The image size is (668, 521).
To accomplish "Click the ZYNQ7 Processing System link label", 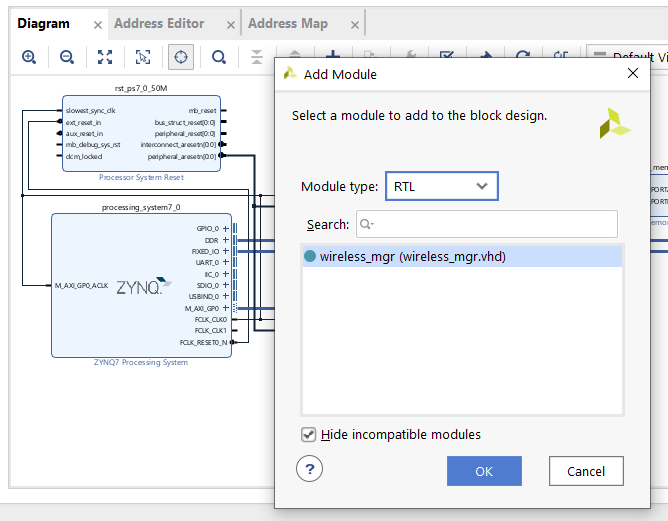I will coord(141,363).
